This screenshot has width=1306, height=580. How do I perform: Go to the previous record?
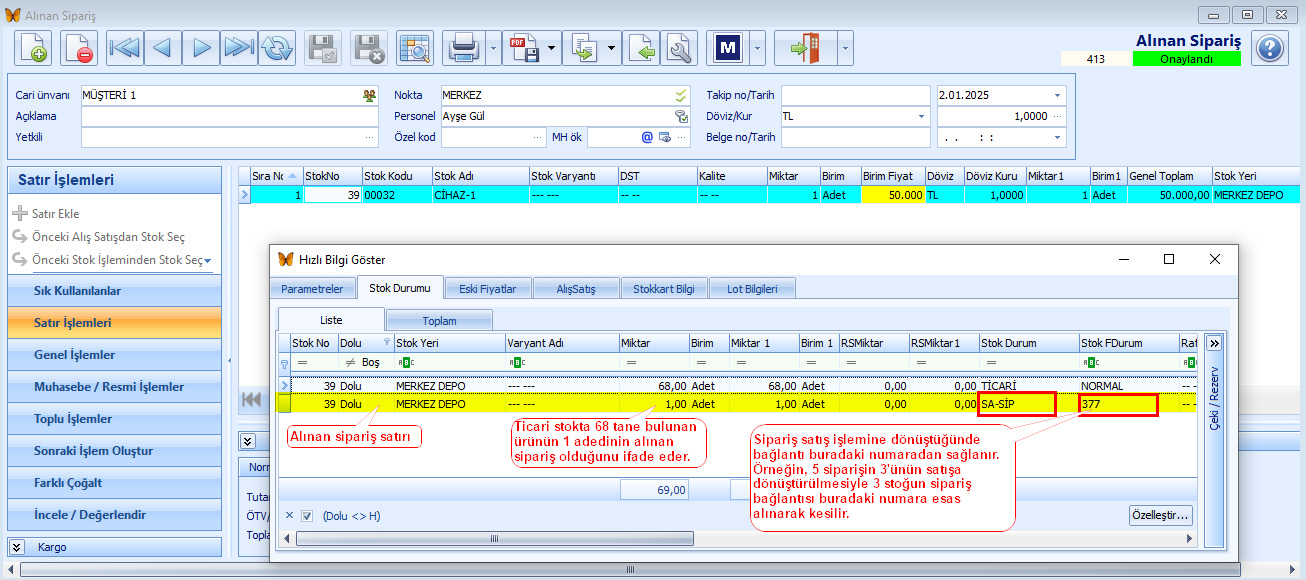(x=163, y=48)
